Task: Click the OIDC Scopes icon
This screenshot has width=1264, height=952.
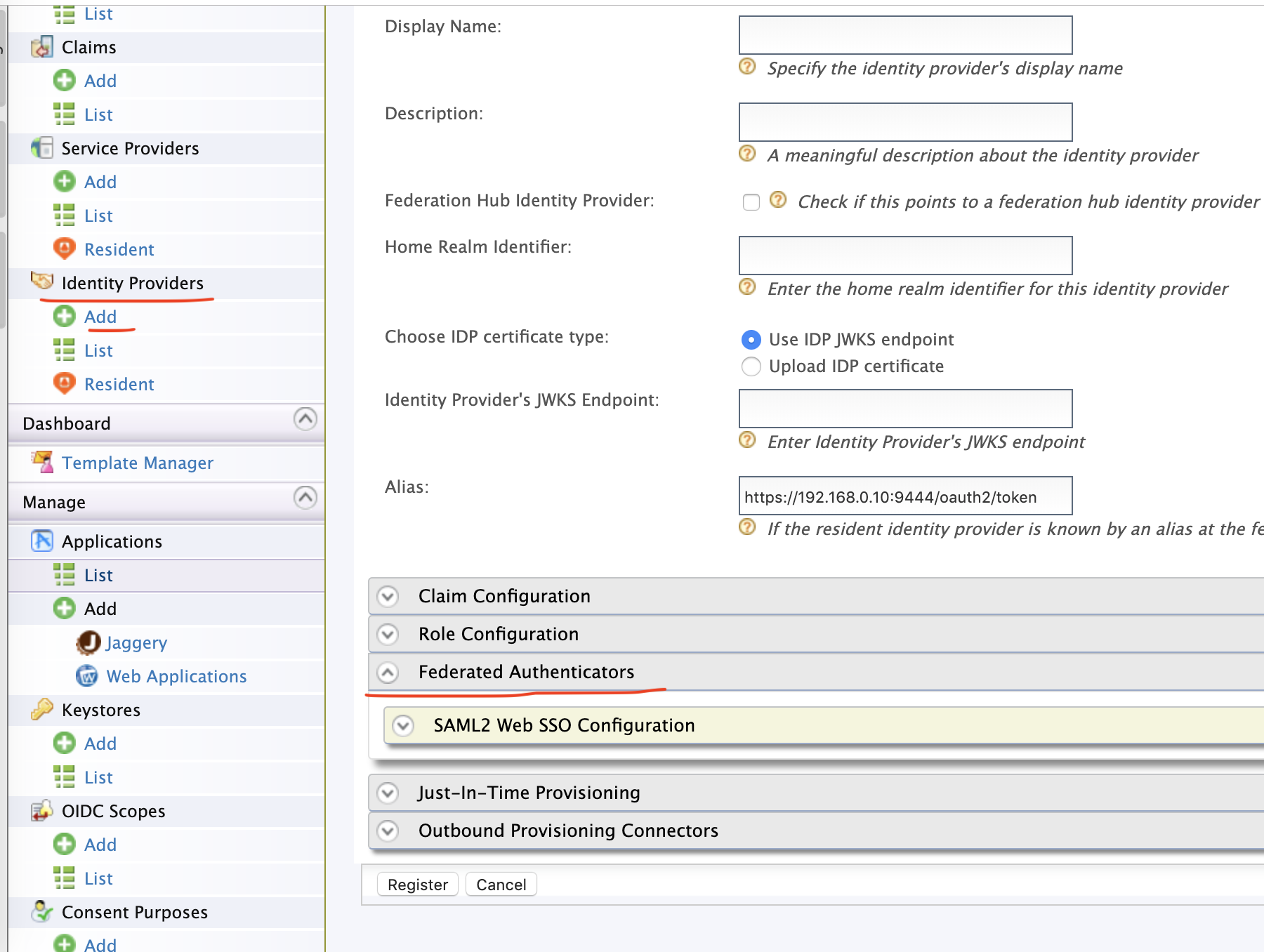Action: click(42, 810)
